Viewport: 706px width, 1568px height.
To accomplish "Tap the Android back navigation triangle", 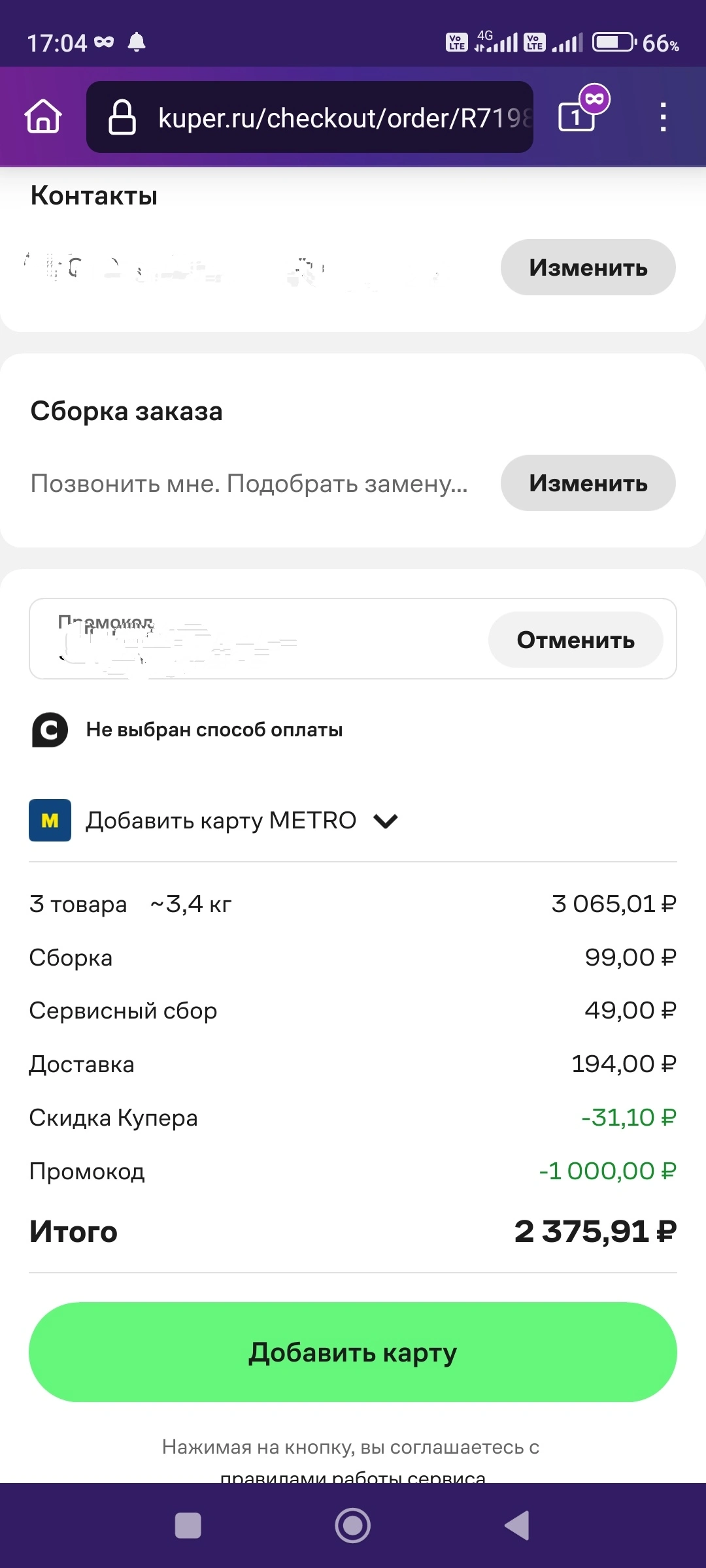I will click(x=517, y=1526).
